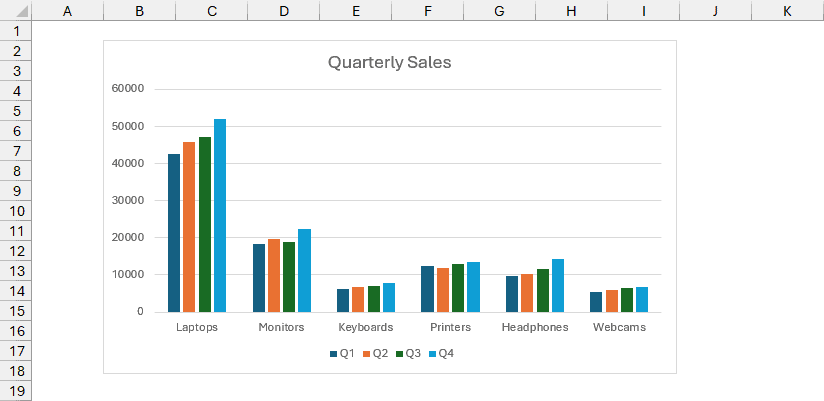Viewport: 824px width, 401px height.
Task: Click column header H
Action: 571,11
